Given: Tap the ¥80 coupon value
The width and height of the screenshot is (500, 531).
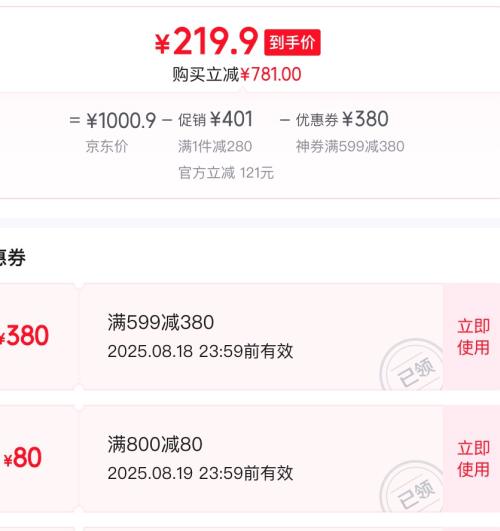Looking at the screenshot, I should click(x=22, y=458).
